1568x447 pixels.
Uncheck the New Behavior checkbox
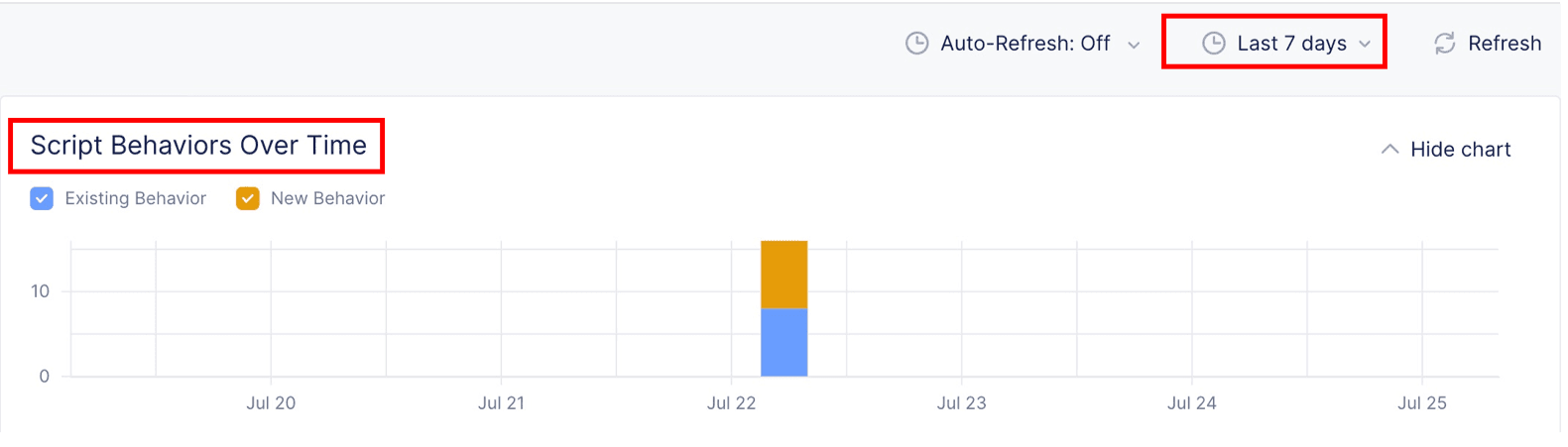point(247,199)
